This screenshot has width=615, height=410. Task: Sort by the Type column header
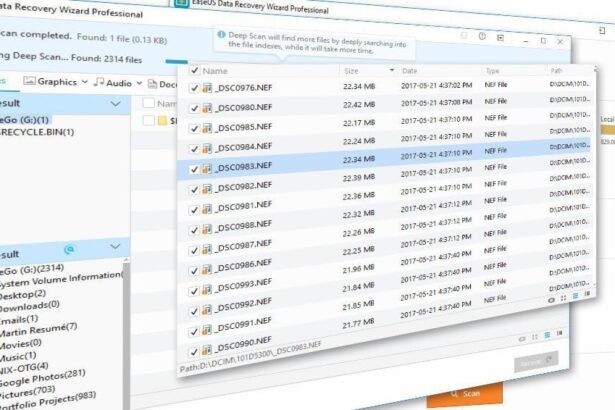coord(492,71)
